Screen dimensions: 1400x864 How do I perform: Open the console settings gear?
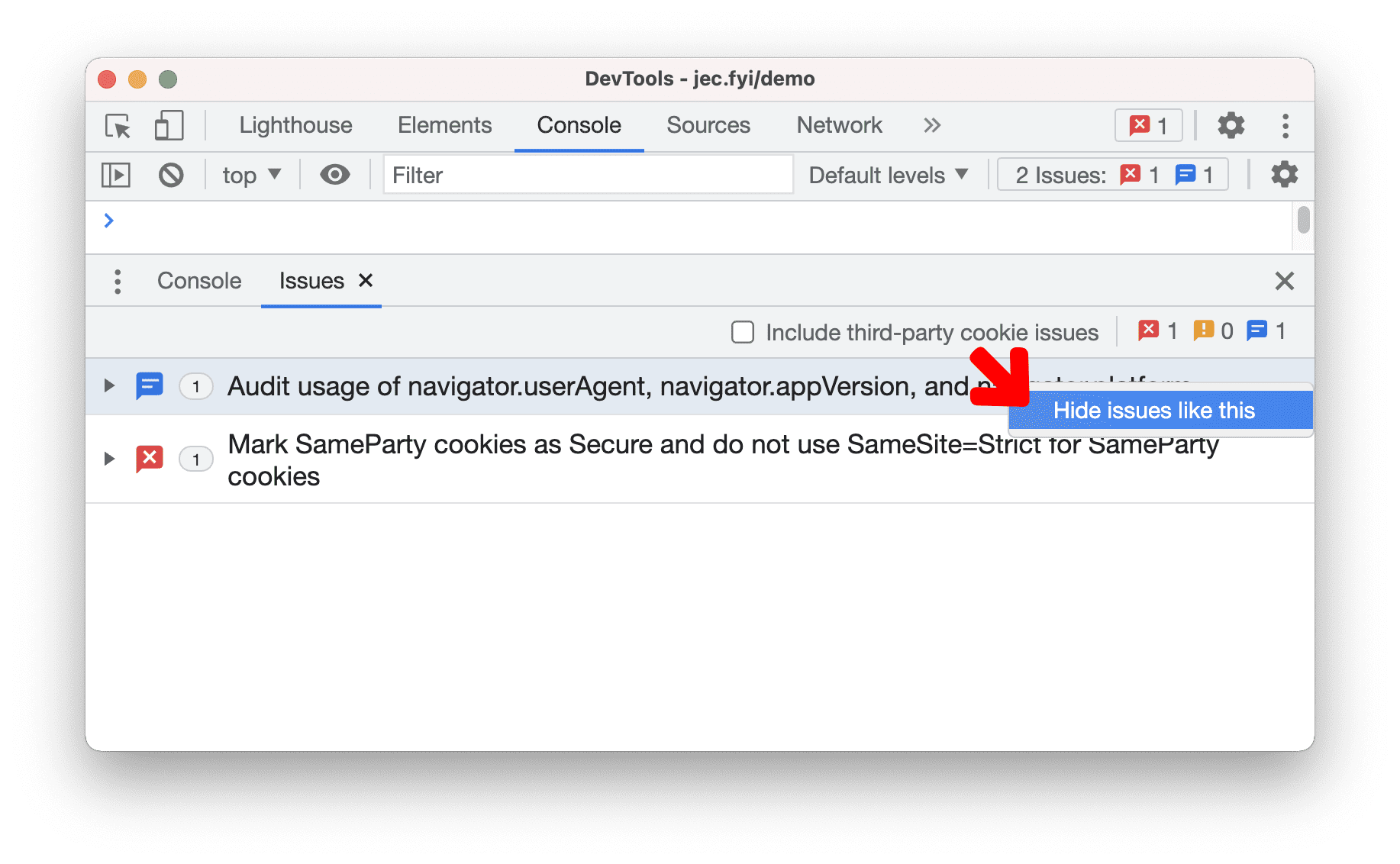coord(1284,175)
